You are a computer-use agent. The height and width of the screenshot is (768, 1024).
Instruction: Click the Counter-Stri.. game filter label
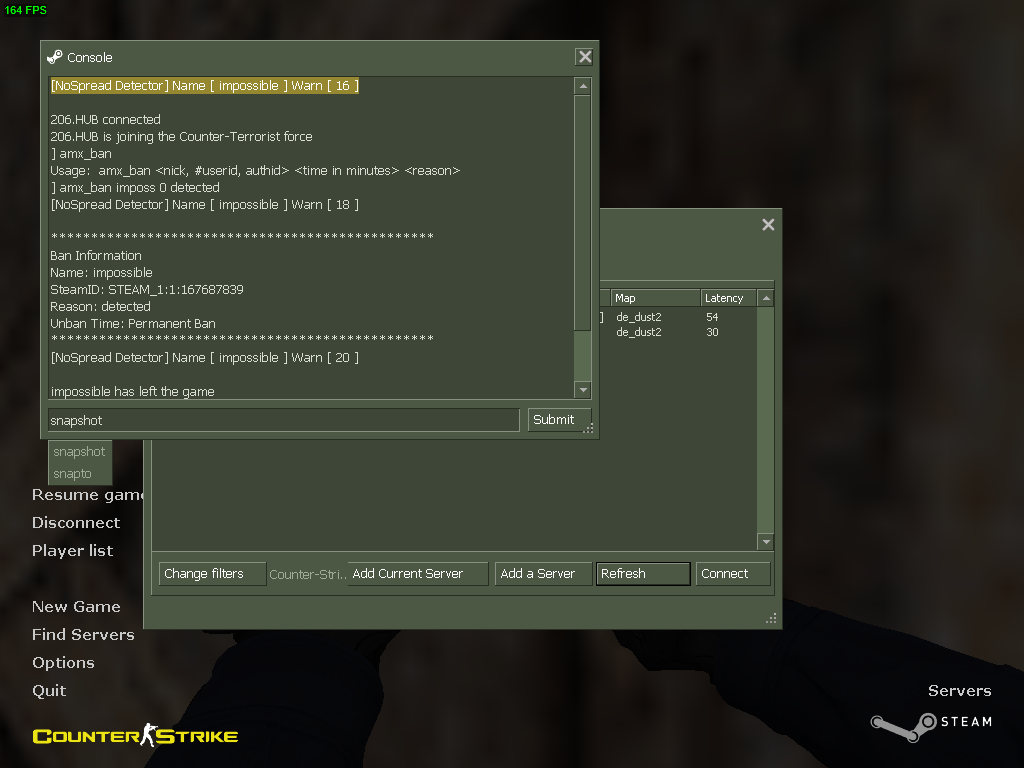(308, 574)
